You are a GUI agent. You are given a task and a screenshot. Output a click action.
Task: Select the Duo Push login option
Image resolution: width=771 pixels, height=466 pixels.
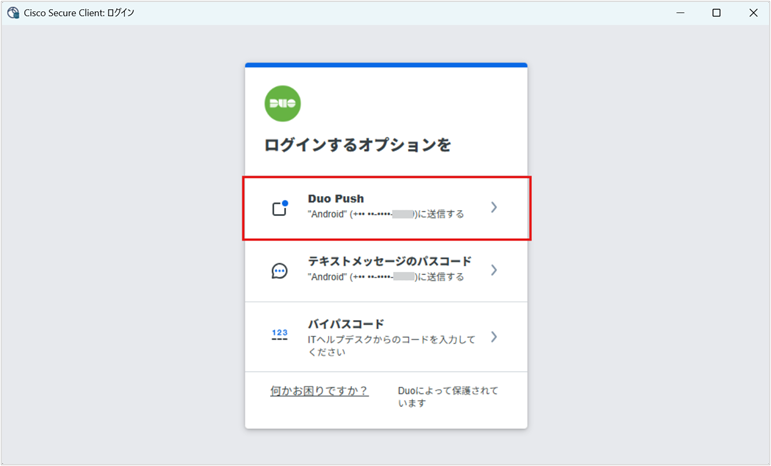tap(386, 208)
